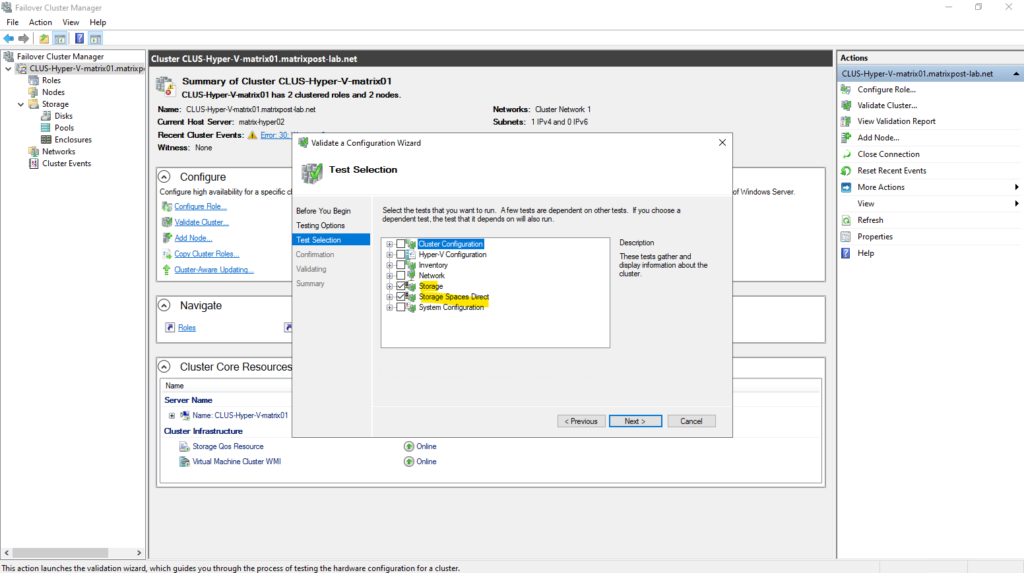
Task: Open the Action menu
Action: pos(40,22)
